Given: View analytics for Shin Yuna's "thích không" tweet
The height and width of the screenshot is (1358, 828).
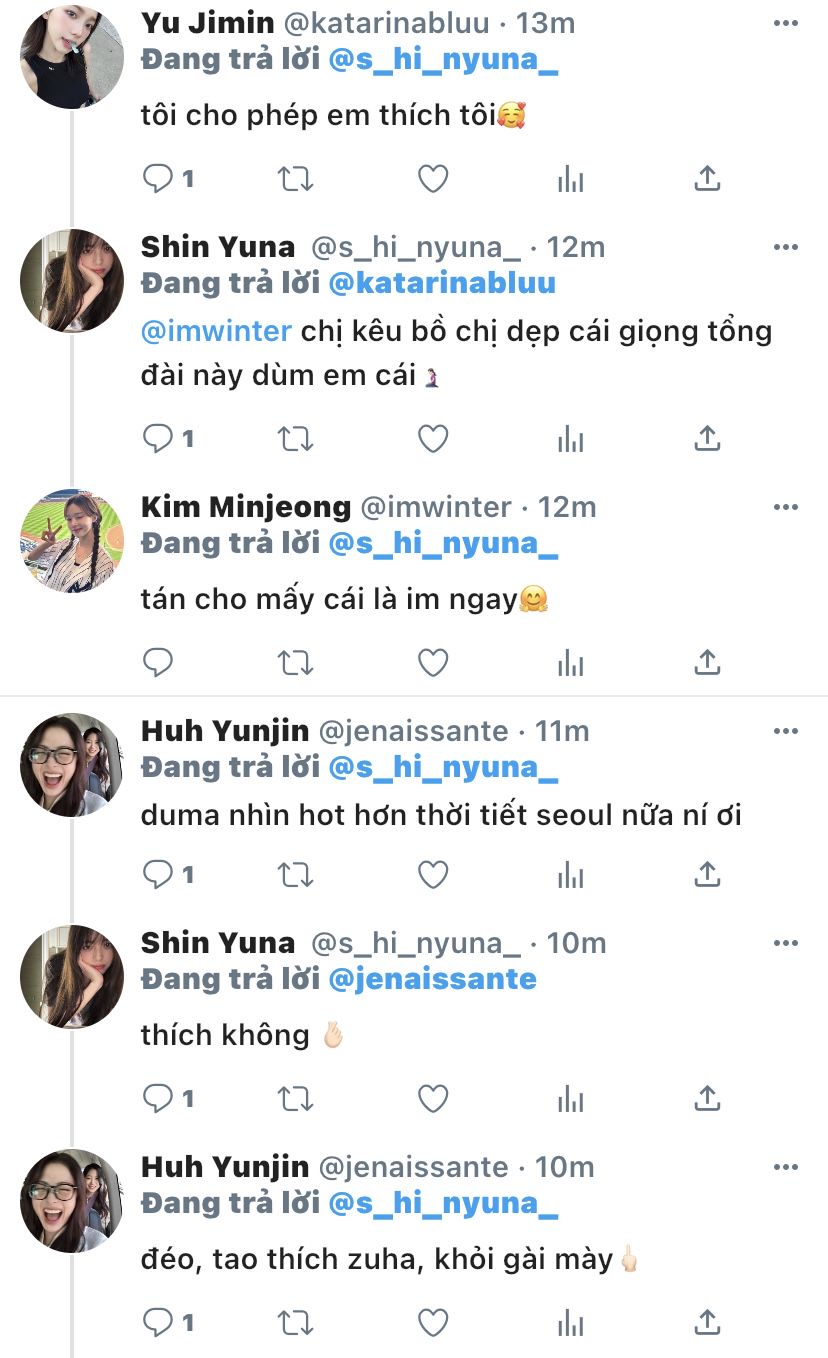Looking at the screenshot, I should (570, 1099).
